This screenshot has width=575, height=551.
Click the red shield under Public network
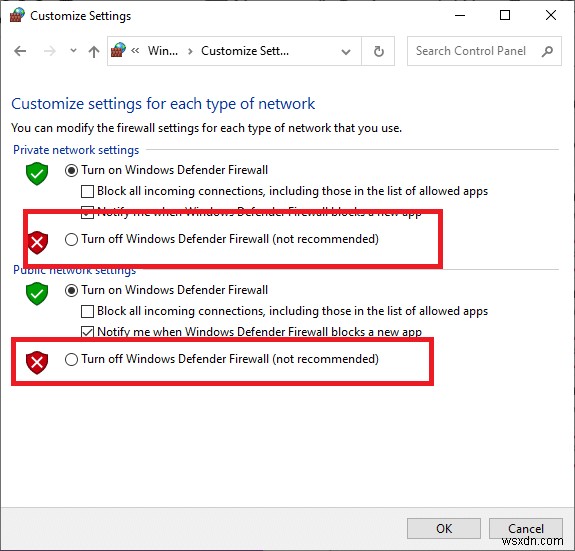pyautogui.click(x=37, y=362)
